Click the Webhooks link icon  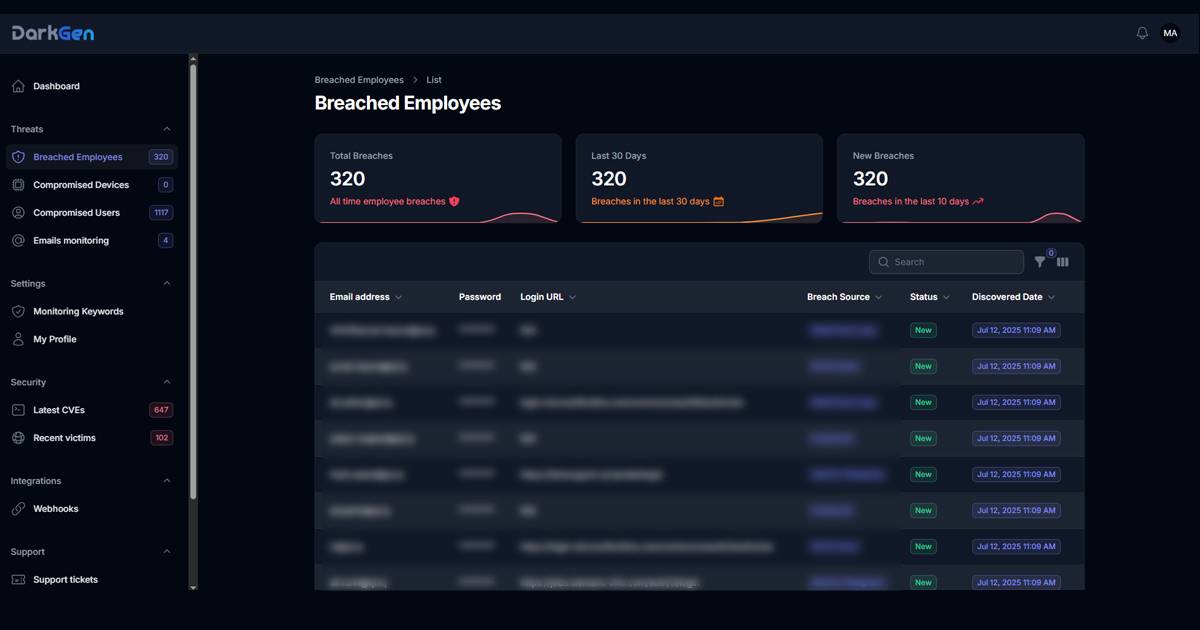point(18,509)
